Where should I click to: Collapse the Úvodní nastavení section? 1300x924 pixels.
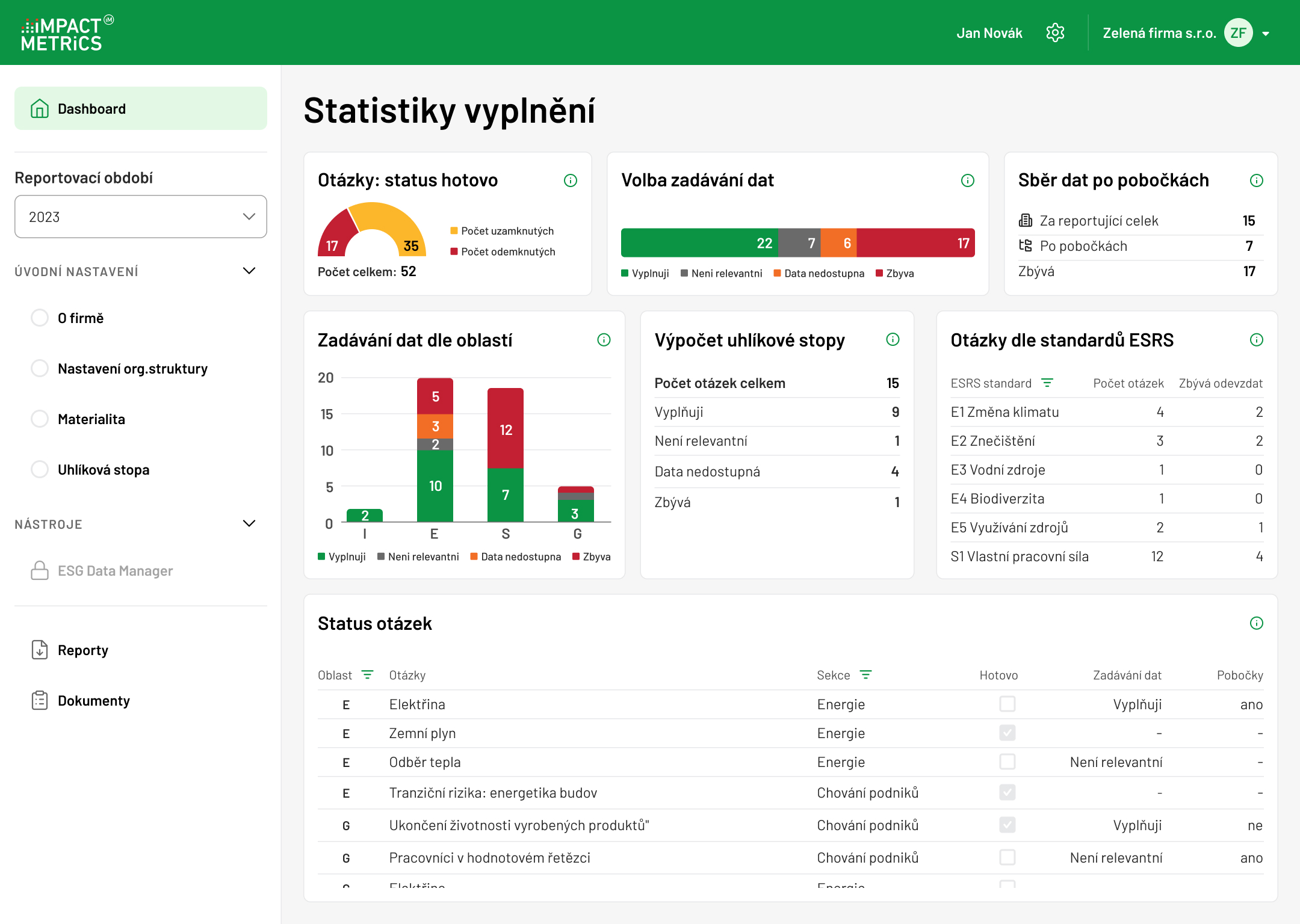(x=249, y=271)
